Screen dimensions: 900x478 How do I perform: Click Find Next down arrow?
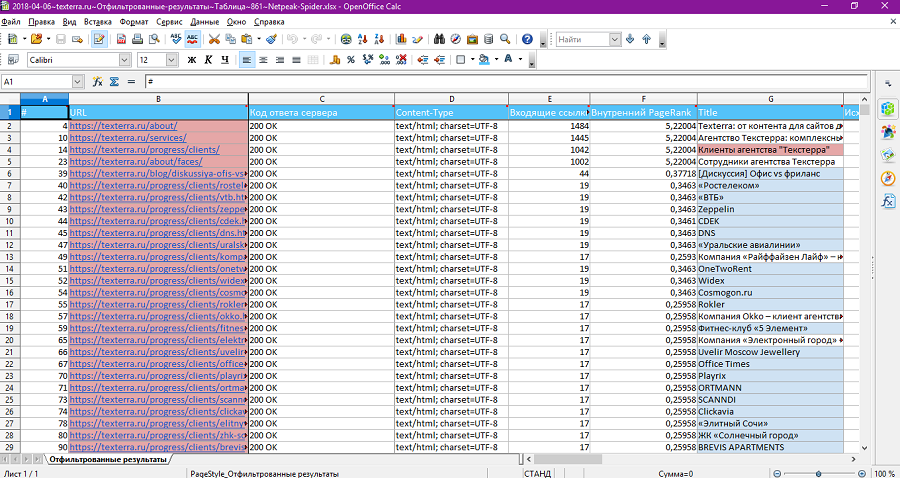pos(630,39)
